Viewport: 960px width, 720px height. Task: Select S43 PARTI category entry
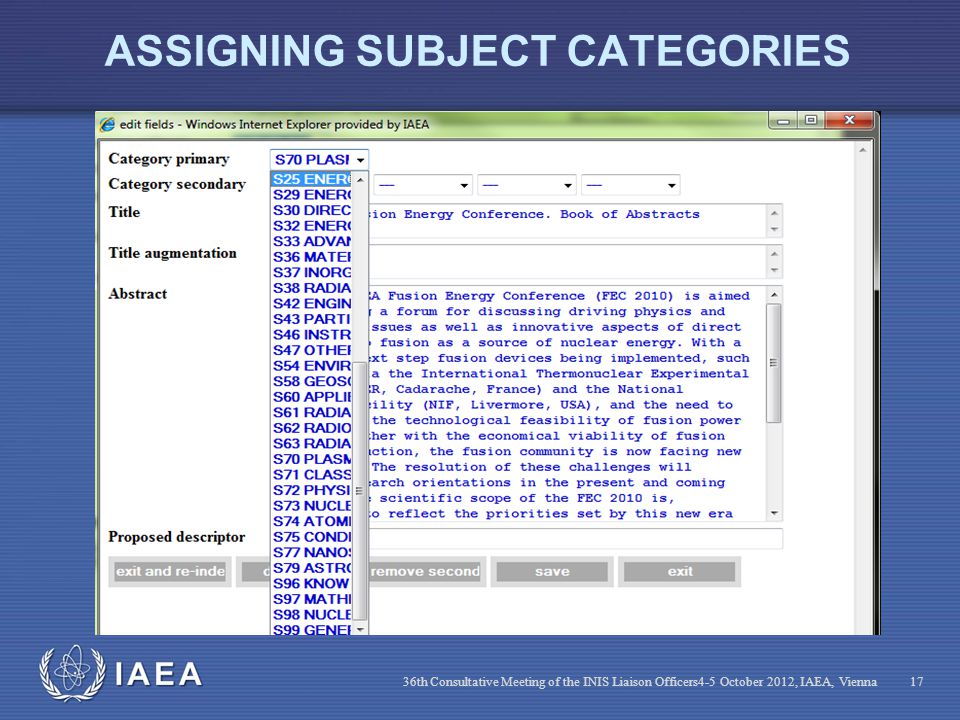[x=312, y=319]
